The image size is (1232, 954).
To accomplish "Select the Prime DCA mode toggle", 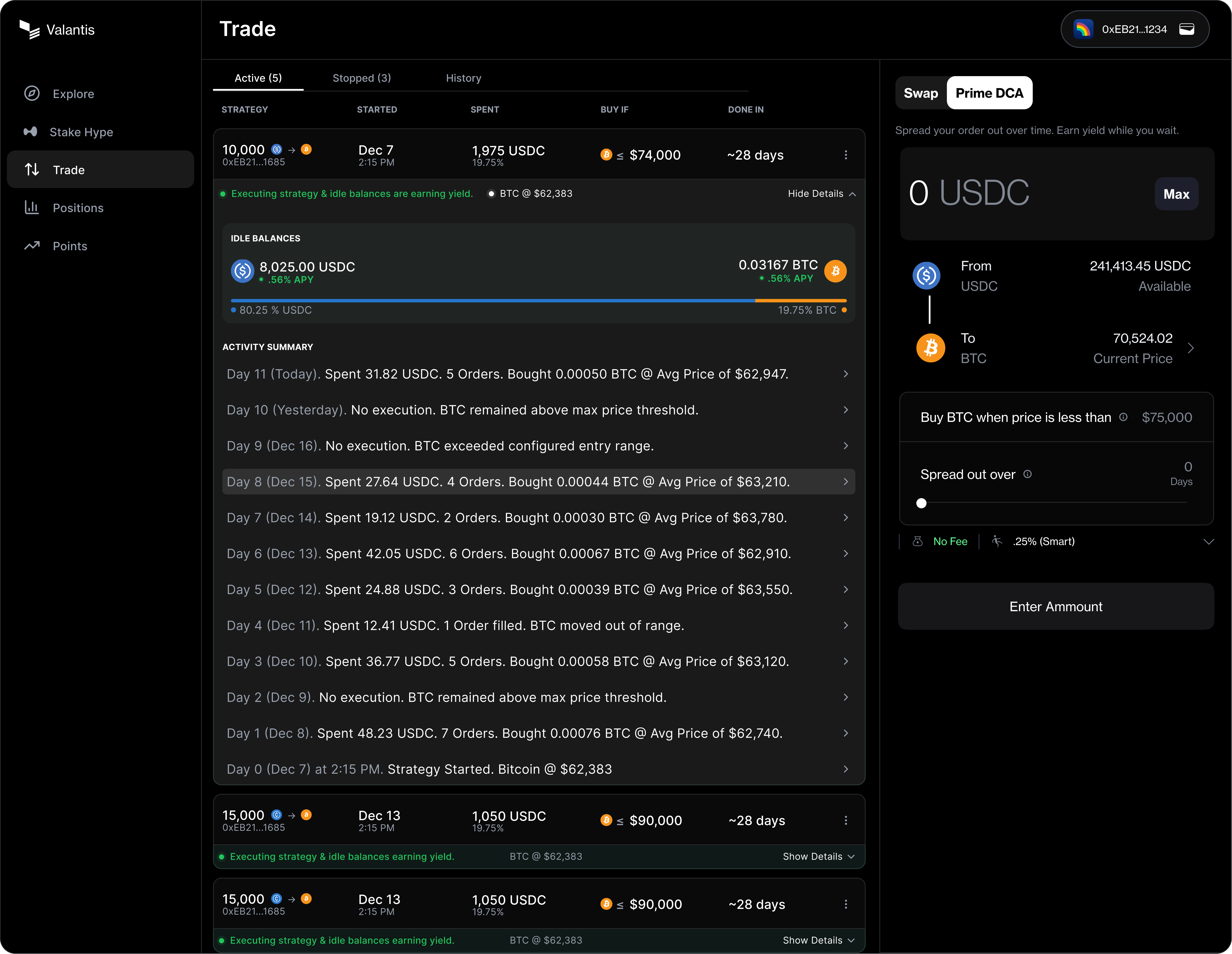I will [x=989, y=93].
